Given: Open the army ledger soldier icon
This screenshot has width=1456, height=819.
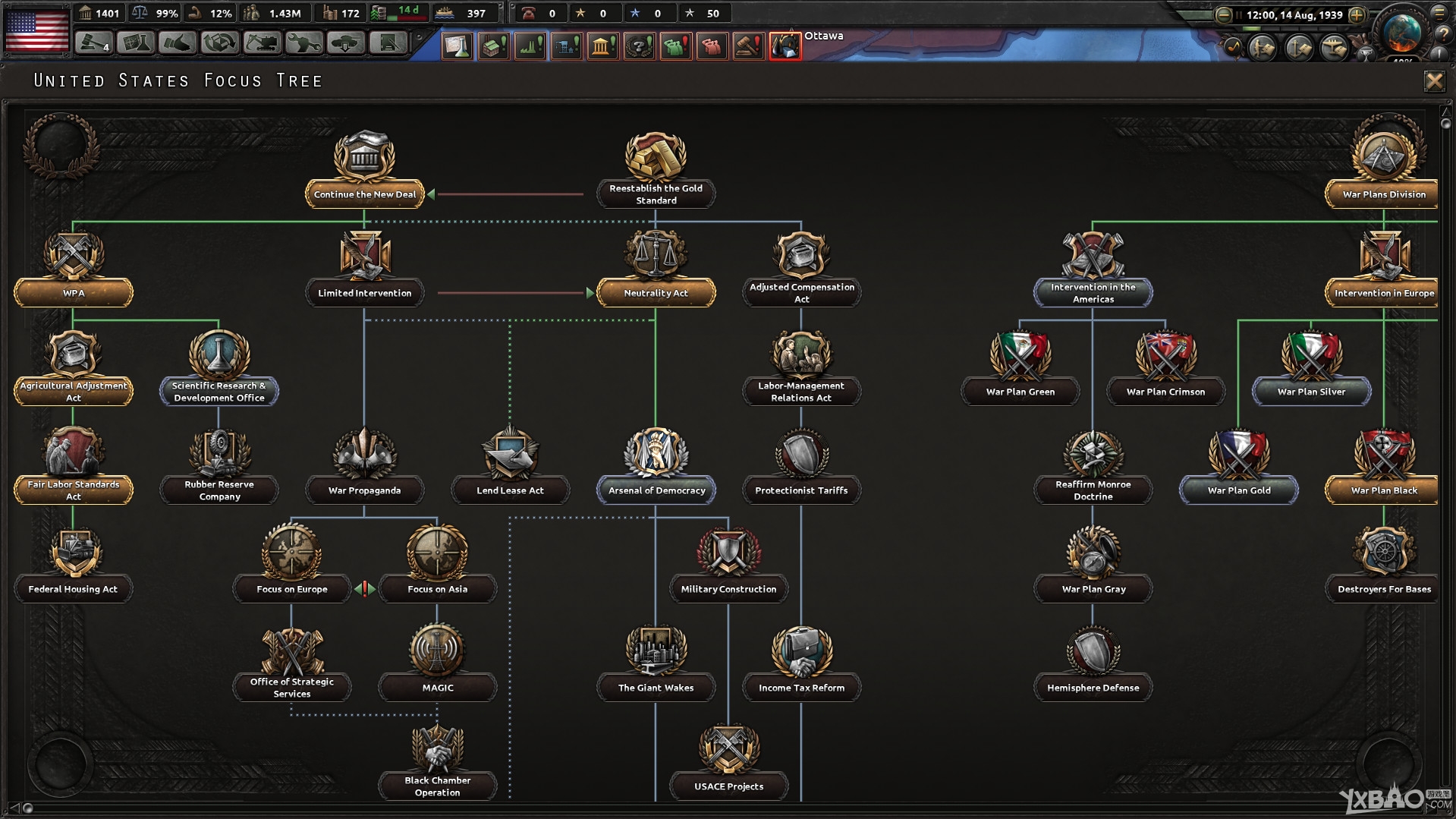Looking at the screenshot, I should pyautogui.click(x=1263, y=47).
